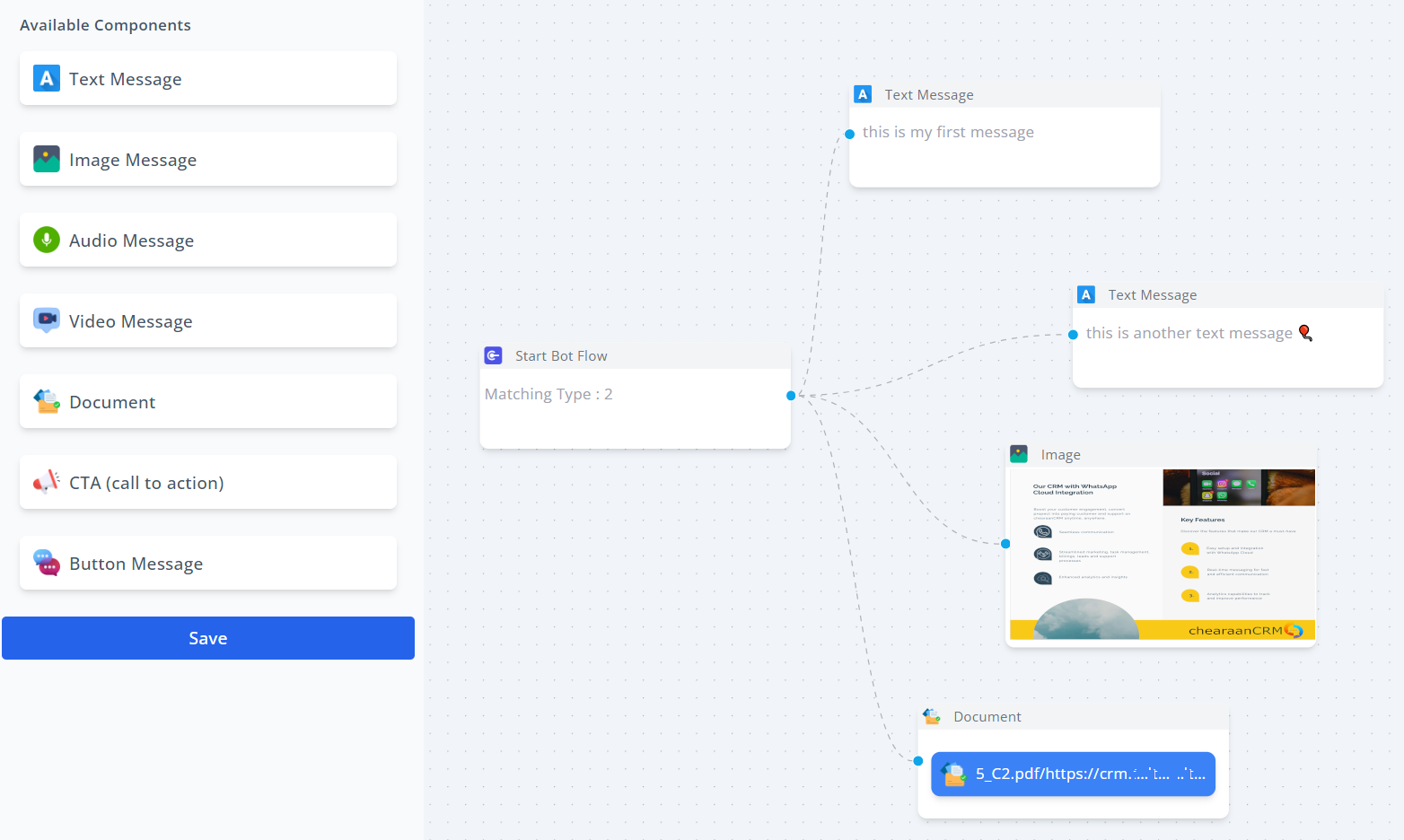
Task: Click the Start Bot Flow node icon
Action: point(493,355)
